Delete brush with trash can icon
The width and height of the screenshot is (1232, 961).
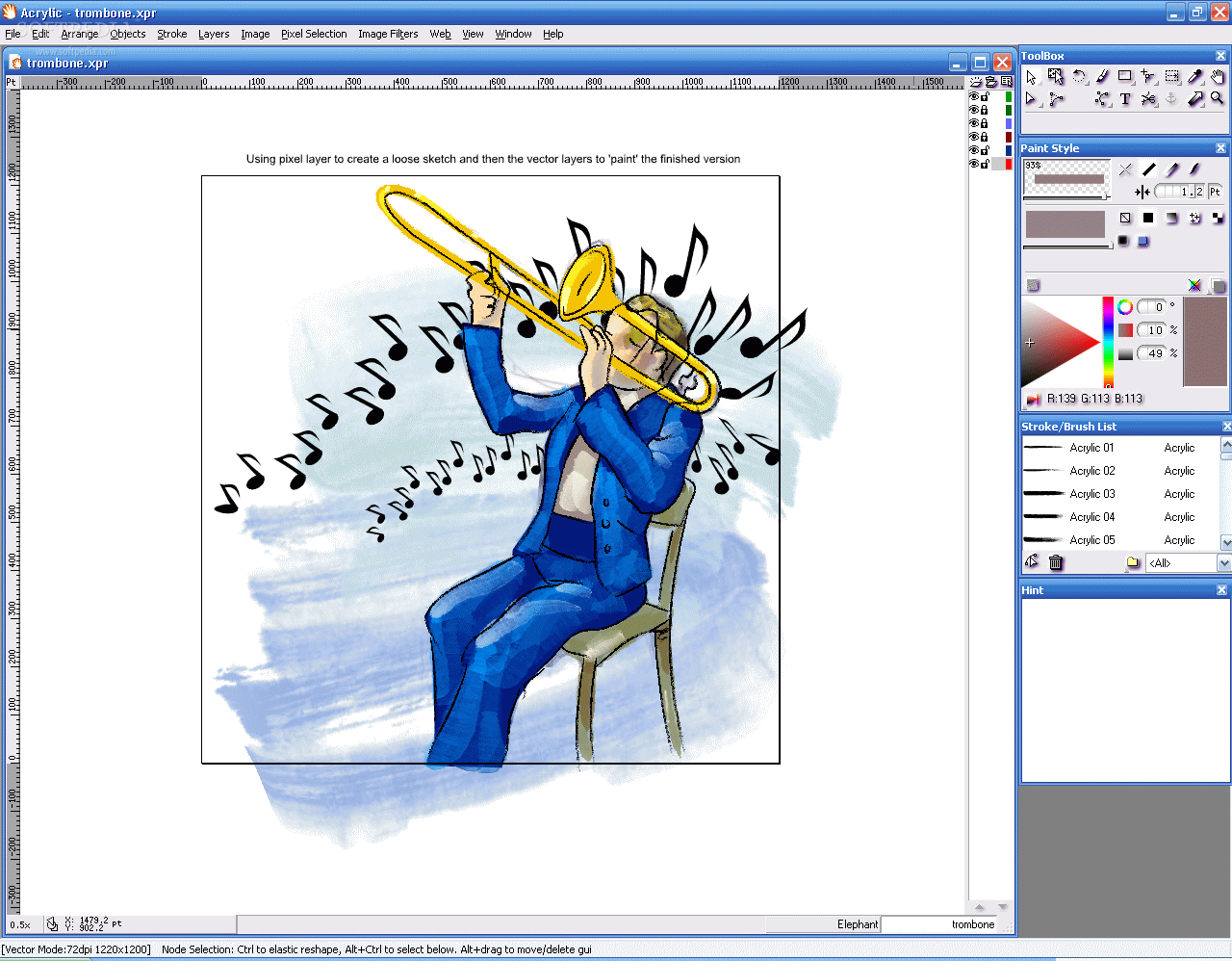[x=1056, y=562]
